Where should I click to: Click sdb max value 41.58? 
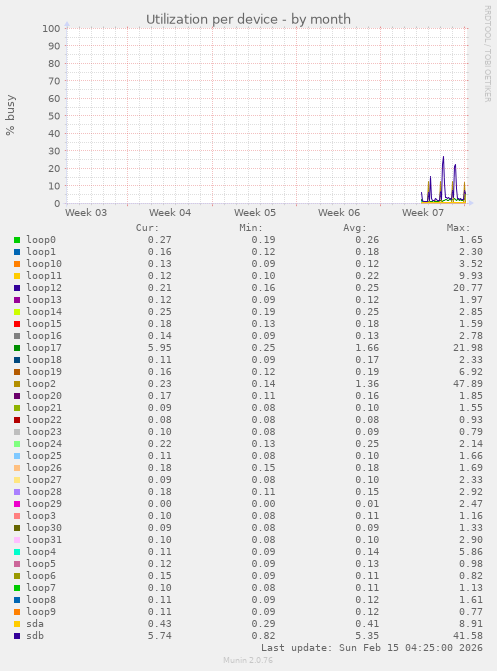(x=468, y=636)
